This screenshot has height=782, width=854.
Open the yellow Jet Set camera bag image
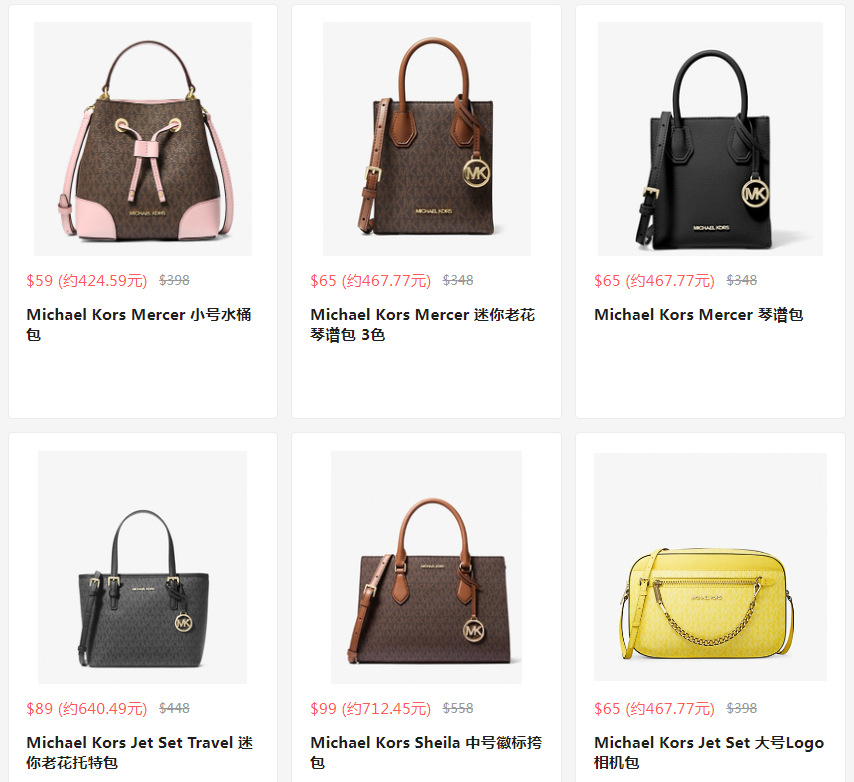tap(710, 567)
